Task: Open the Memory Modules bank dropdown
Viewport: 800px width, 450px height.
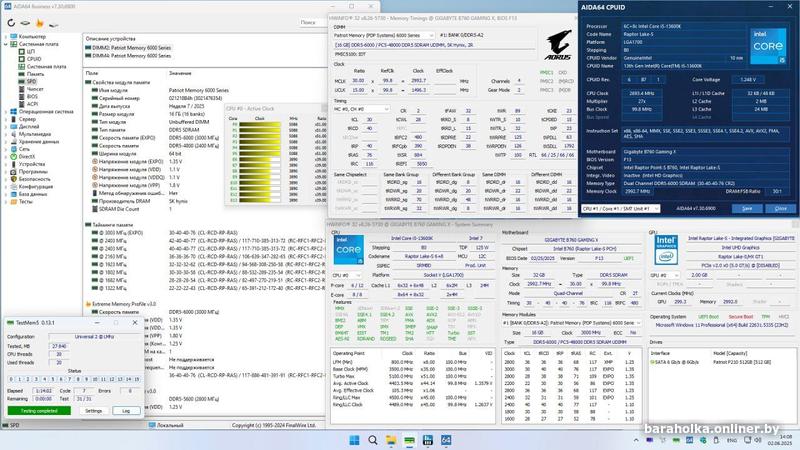Action: click(571, 323)
